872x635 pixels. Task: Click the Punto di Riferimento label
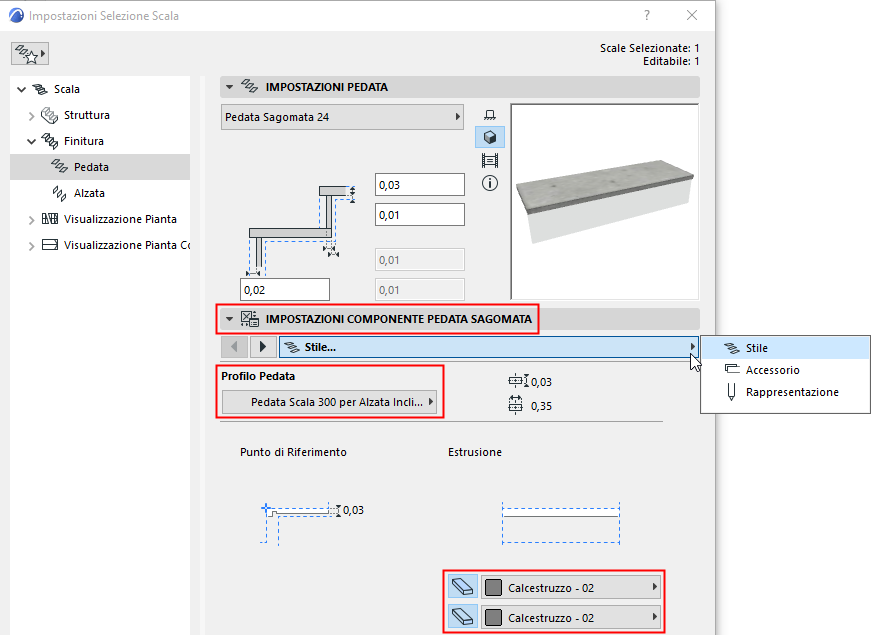coord(293,453)
